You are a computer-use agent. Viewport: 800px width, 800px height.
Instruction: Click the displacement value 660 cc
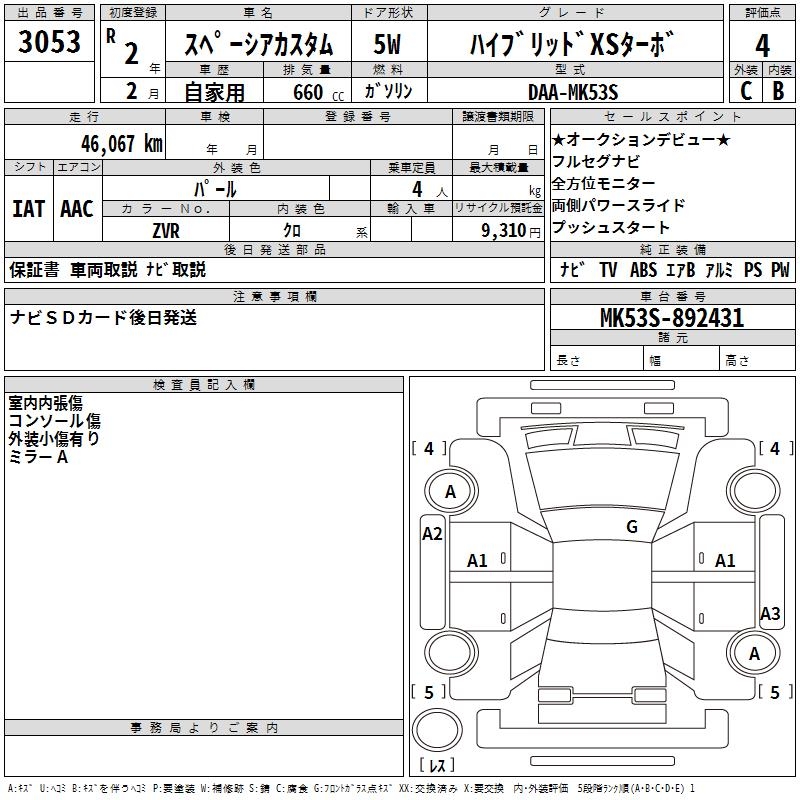pos(318,92)
